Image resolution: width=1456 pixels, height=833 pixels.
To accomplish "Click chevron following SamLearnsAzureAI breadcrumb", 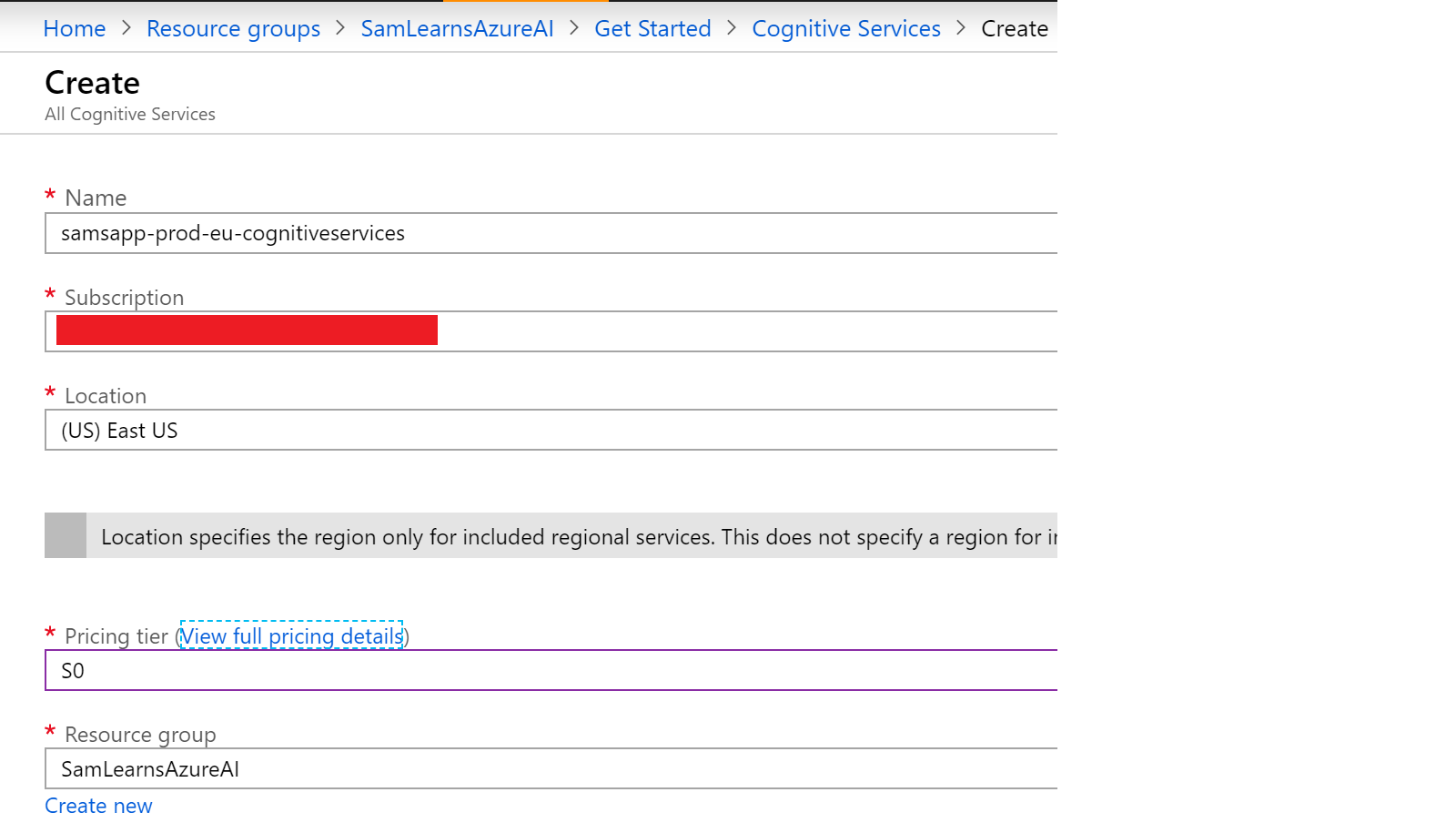I will (x=574, y=28).
